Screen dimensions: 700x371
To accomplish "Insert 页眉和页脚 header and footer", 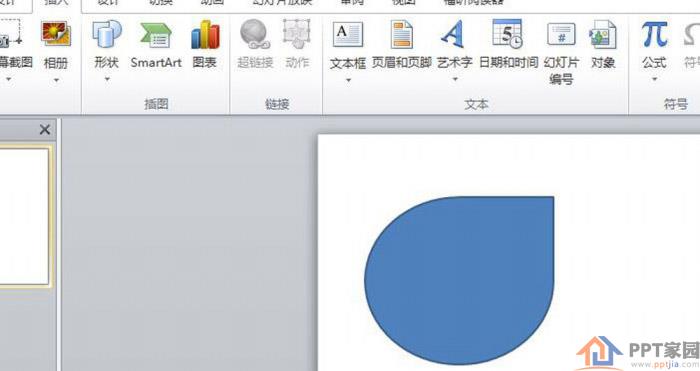I will [401, 44].
